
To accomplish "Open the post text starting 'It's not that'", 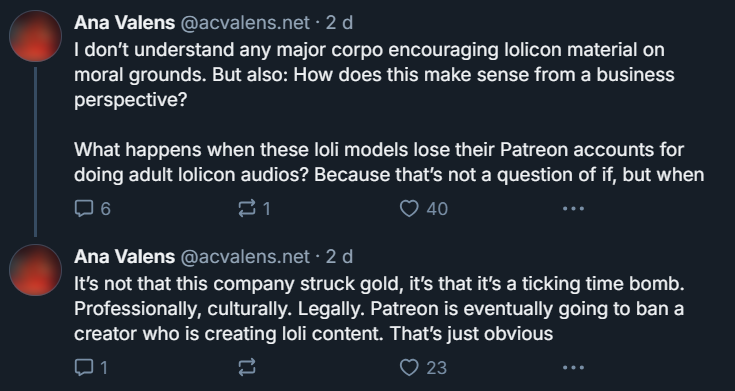I will click(379, 308).
